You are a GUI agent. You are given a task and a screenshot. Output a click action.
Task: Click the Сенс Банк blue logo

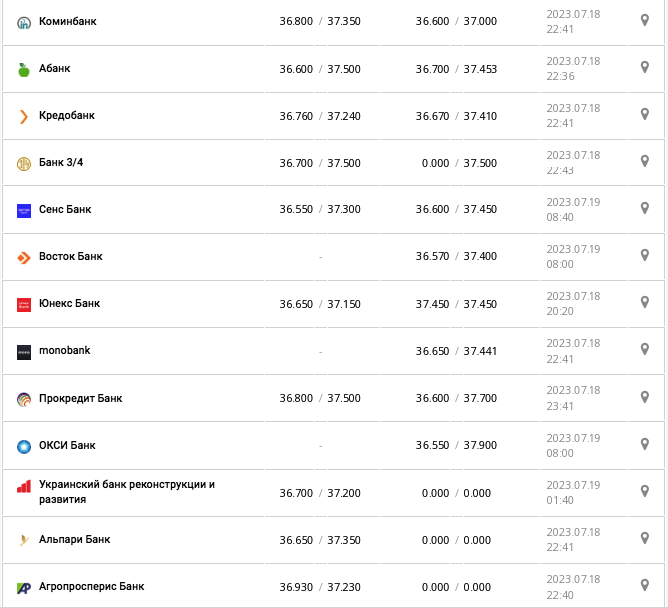pyautogui.click(x=24, y=210)
